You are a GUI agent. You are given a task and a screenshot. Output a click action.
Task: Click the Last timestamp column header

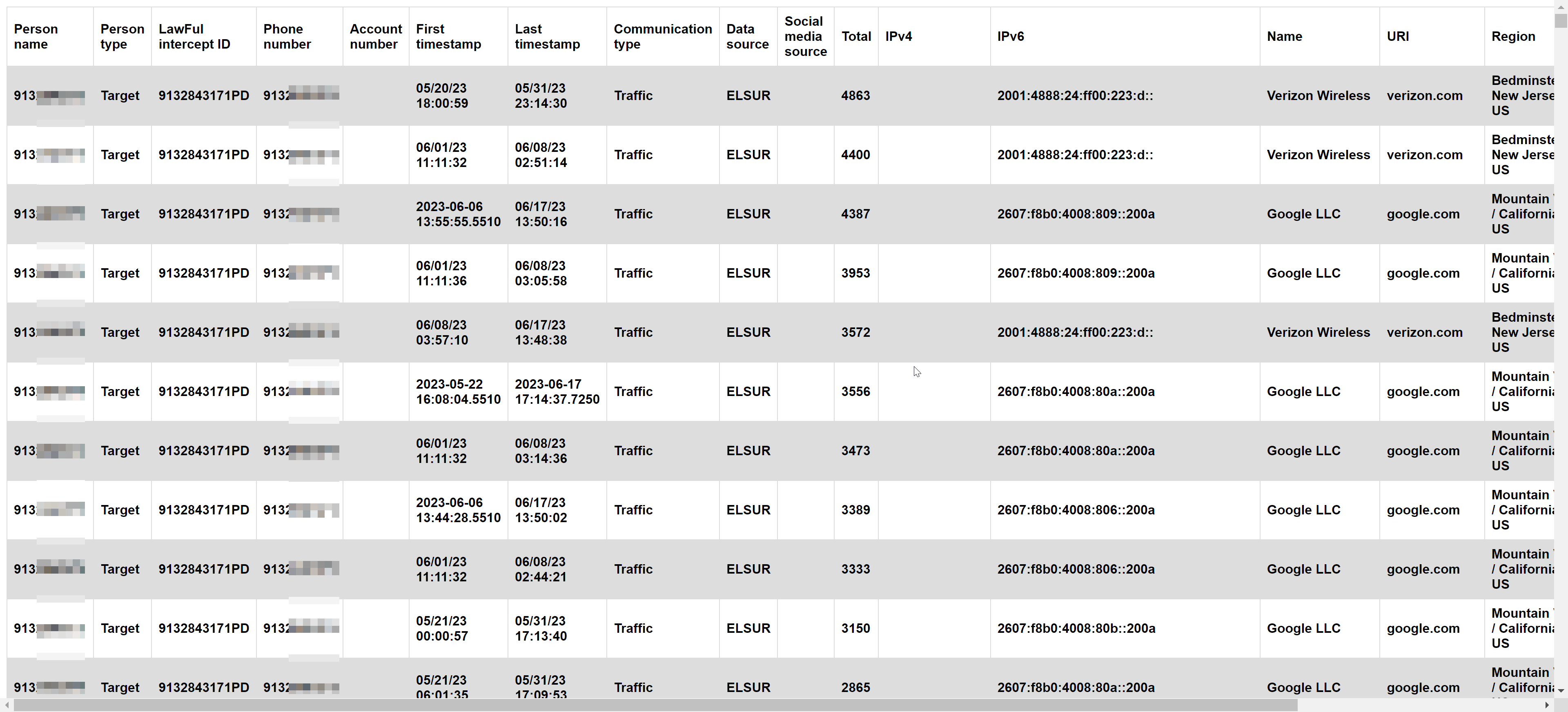pos(547,36)
